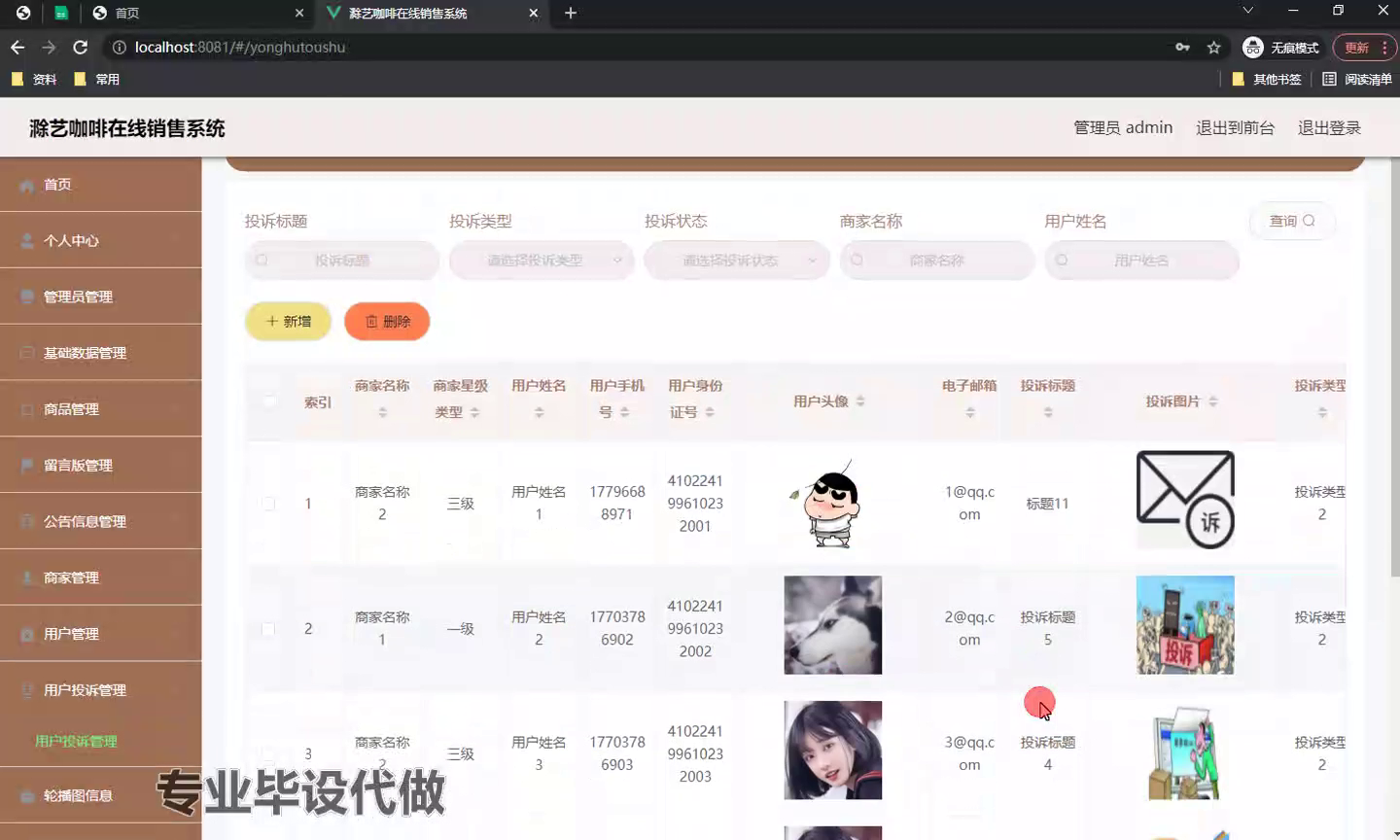The height and width of the screenshot is (840, 1400).
Task: Sort by 用户头像 column arrows
Action: [x=860, y=401]
